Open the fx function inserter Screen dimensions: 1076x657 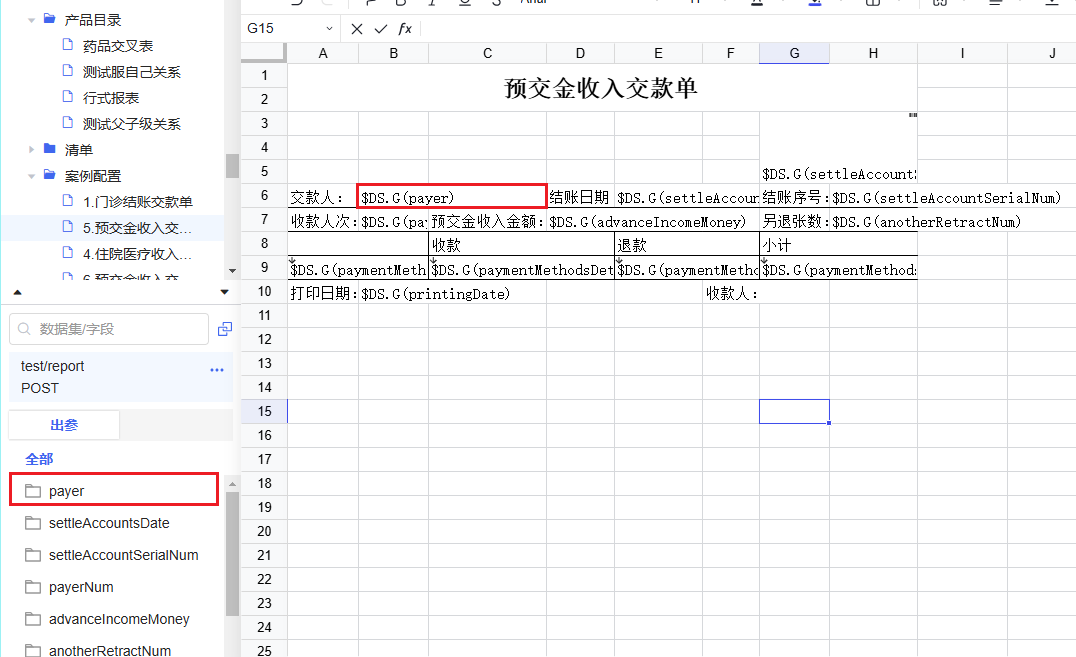click(x=405, y=29)
